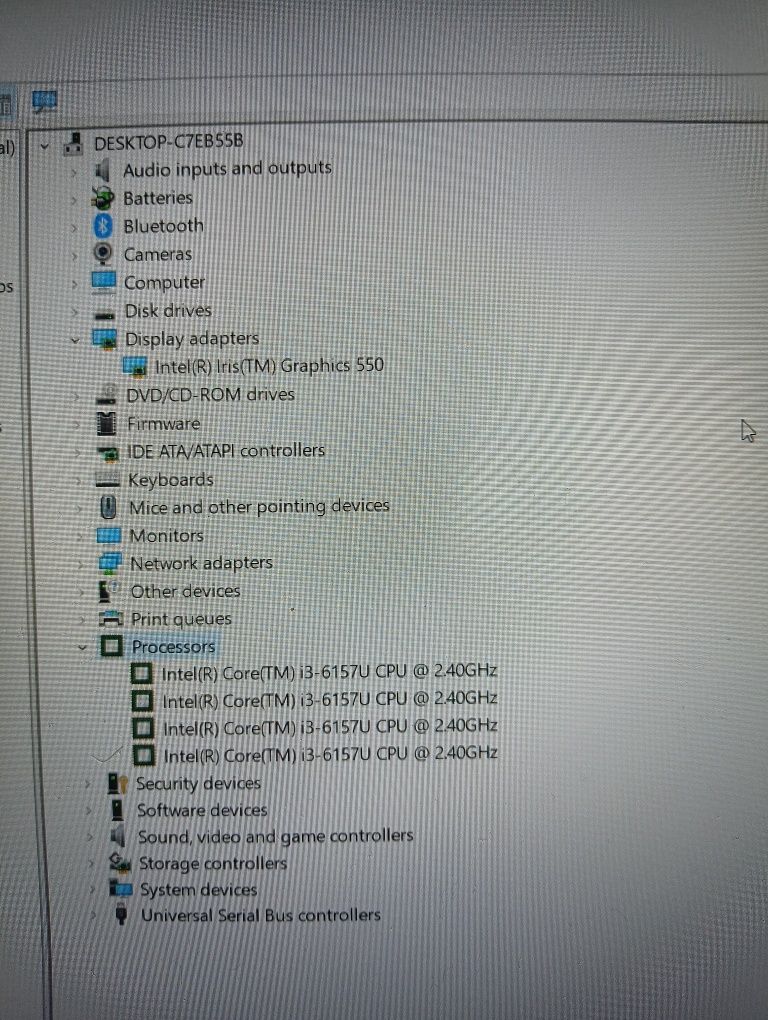Expand the Sound, video and game controllers arrow
The width and height of the screenshot is (768, 1020).
[89, 837]
